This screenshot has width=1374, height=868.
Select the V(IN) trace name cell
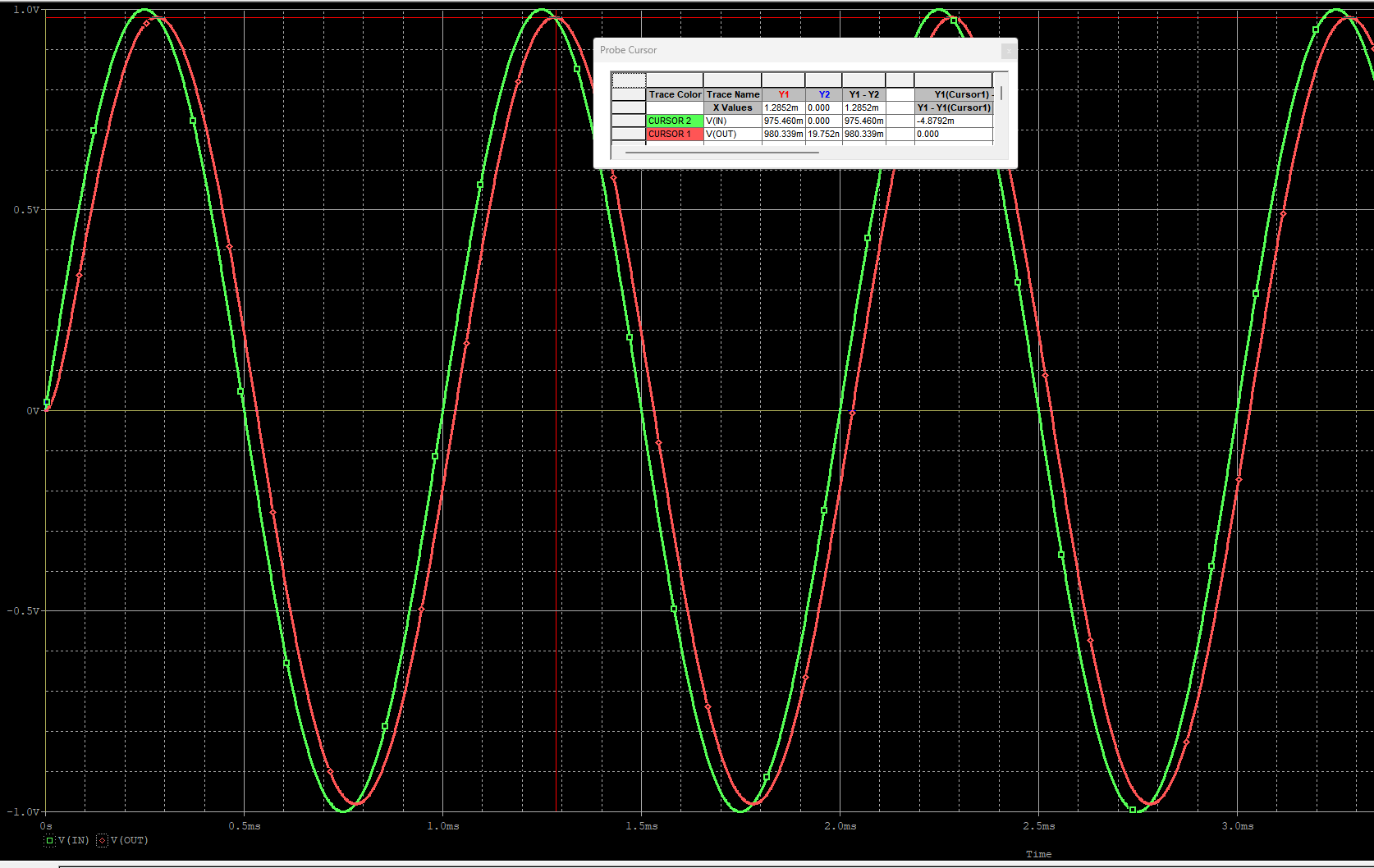(x=733, y=121)
